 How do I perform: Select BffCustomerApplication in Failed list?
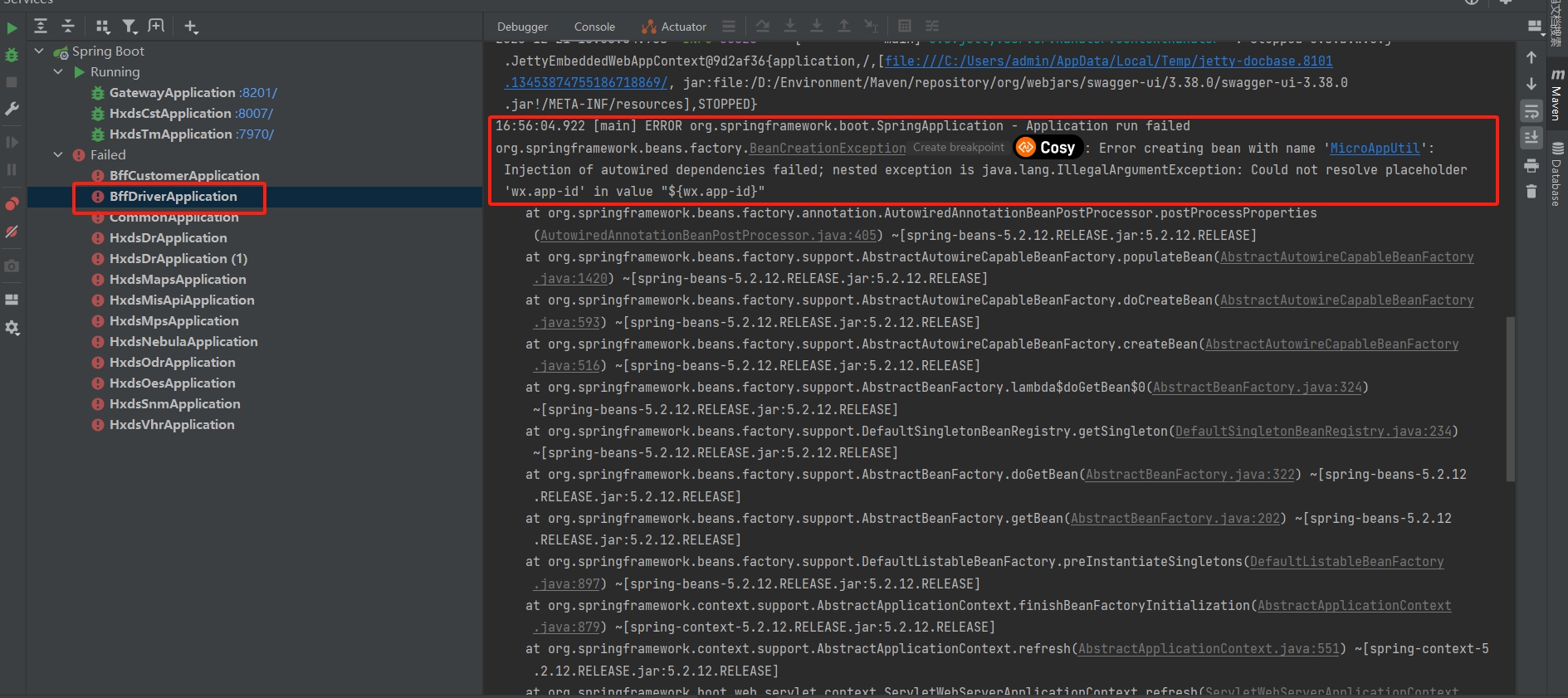(x=184, y=175)
